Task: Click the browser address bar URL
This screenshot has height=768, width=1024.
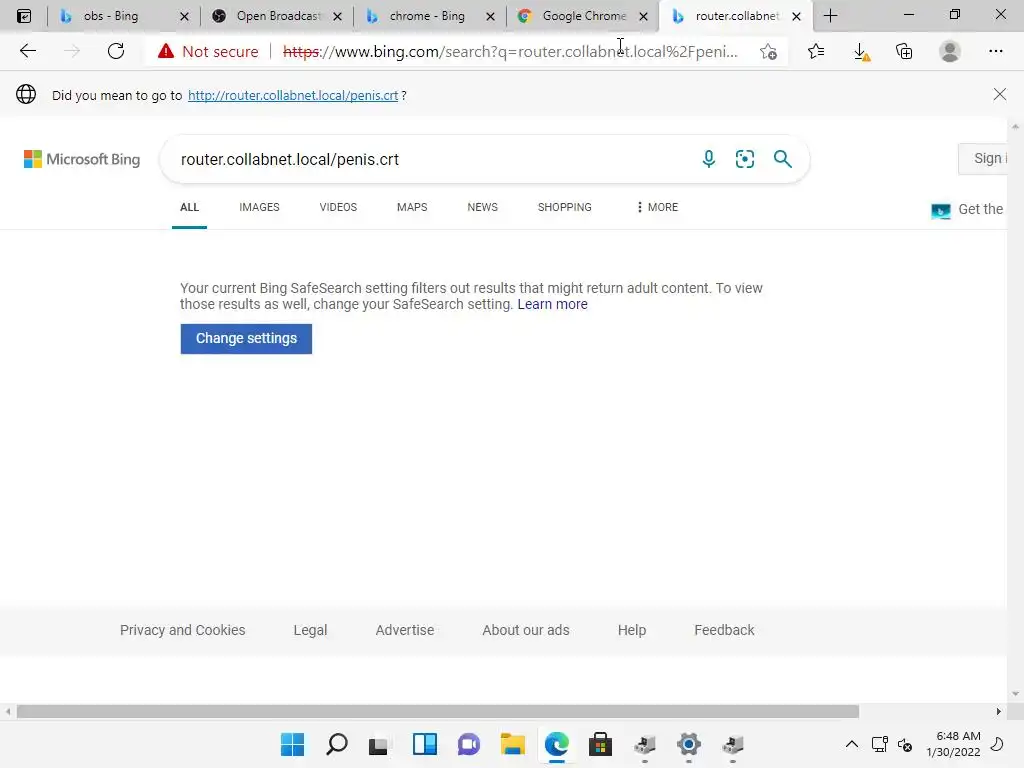Action: tap(511, 52)
